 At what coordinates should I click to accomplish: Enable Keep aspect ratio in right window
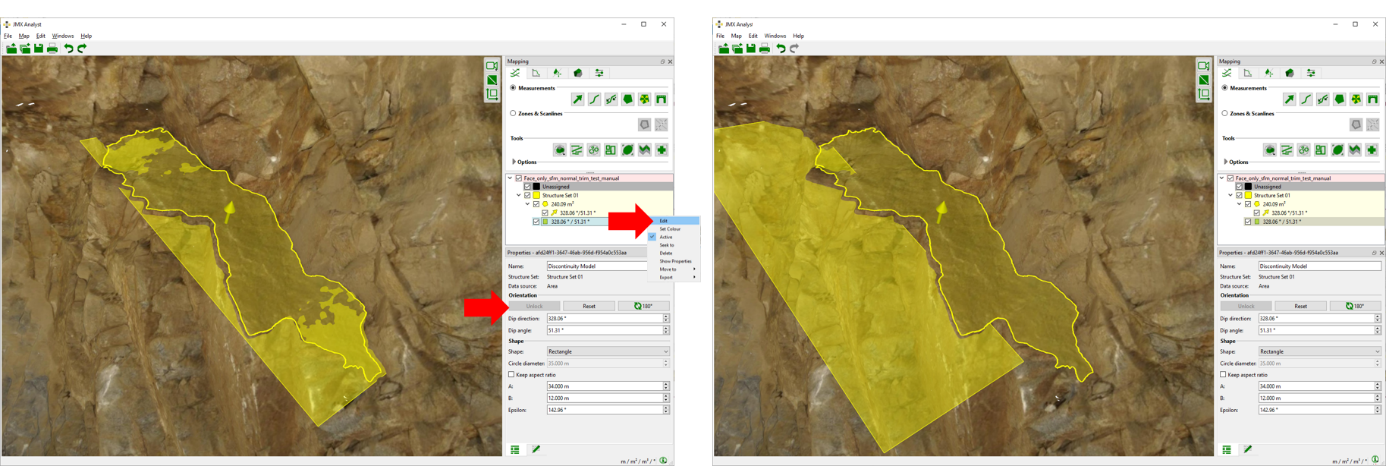tap(1224, 374)
